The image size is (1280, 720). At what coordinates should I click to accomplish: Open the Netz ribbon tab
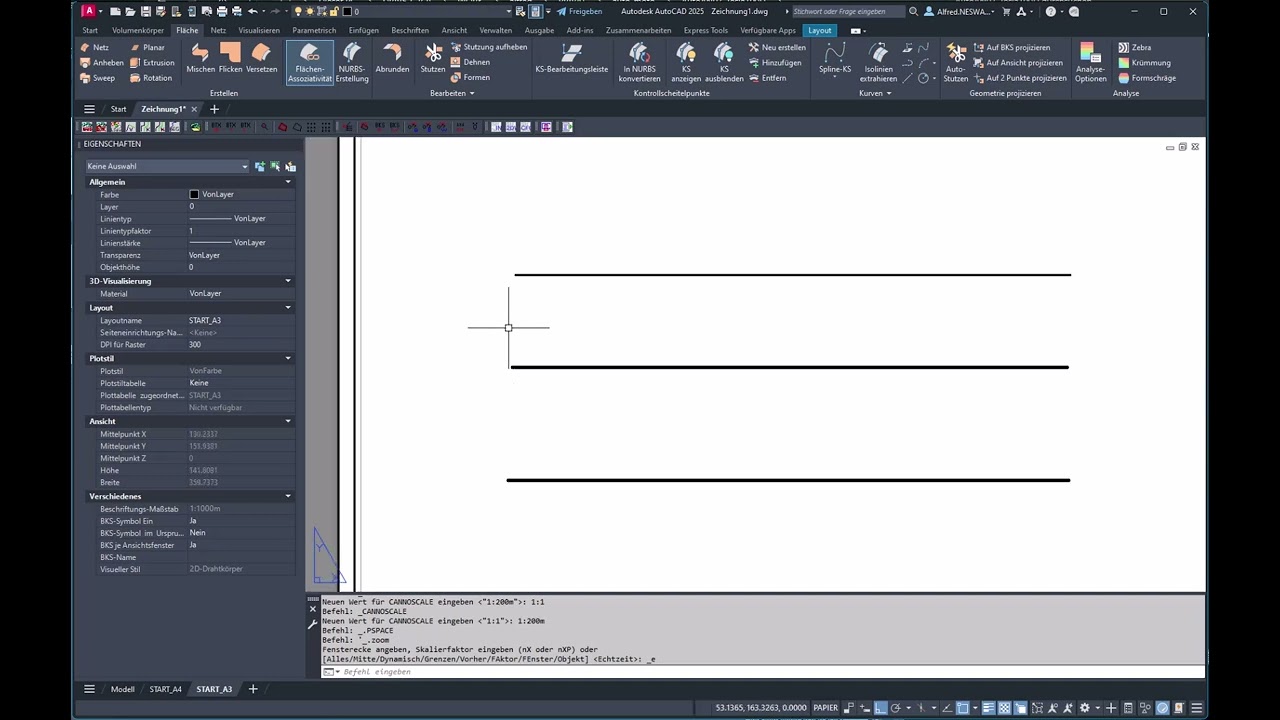tap(218, 30)
